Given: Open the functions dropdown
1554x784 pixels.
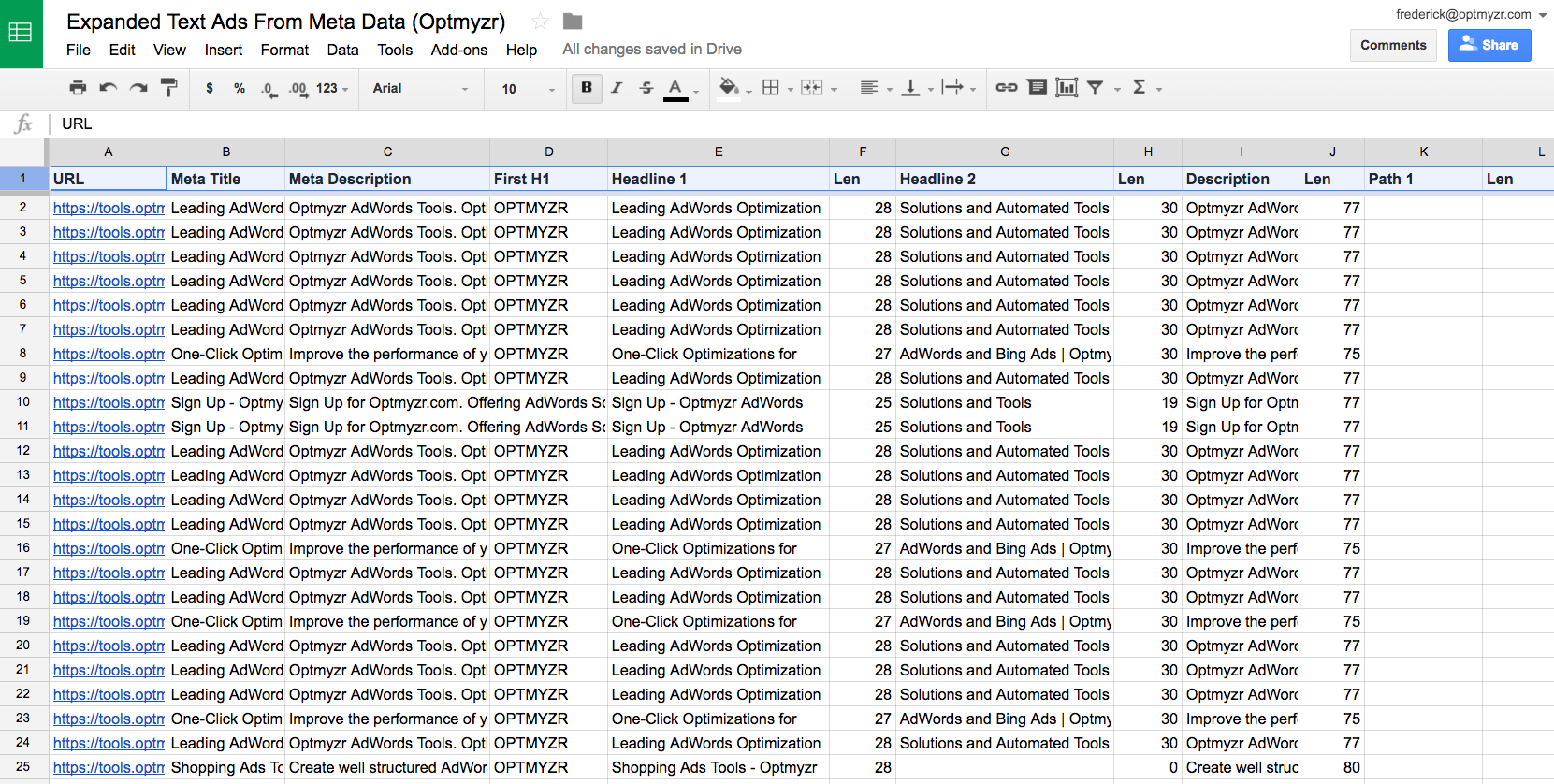Looking at the screenshot, I should (1147, 88).
